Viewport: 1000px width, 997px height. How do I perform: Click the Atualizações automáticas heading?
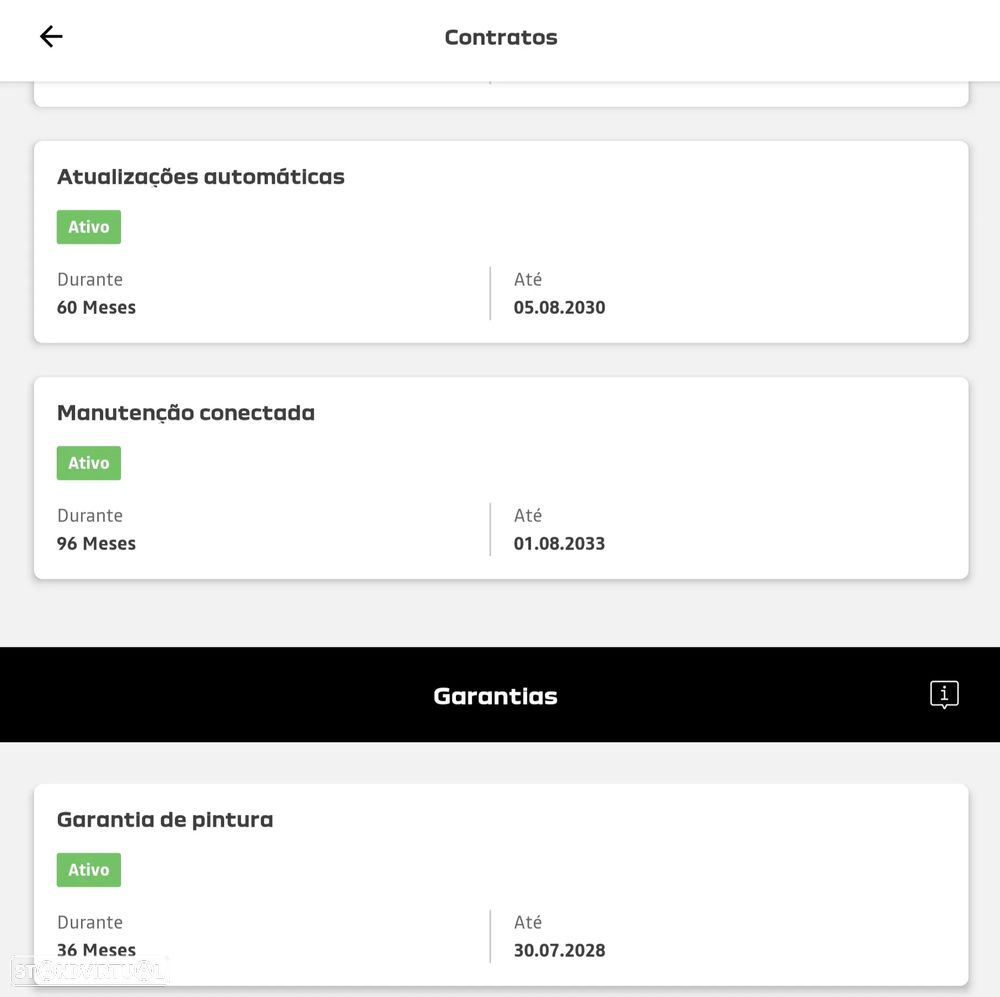click(201, 177)
